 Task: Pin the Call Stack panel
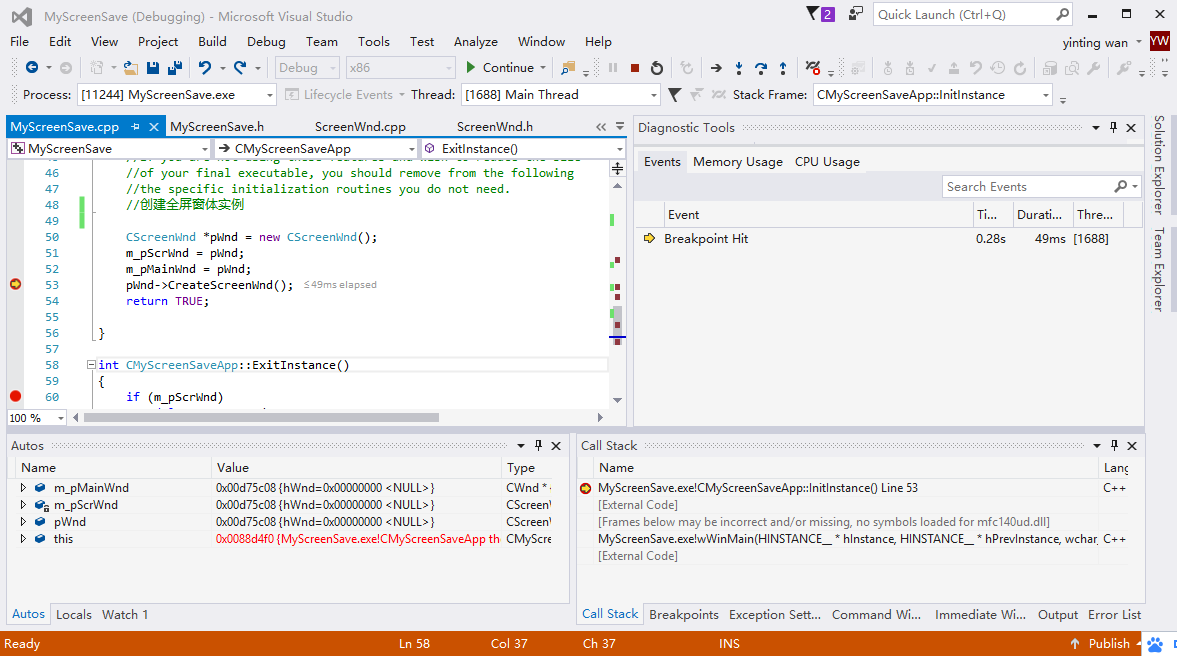coord(1114,446)
